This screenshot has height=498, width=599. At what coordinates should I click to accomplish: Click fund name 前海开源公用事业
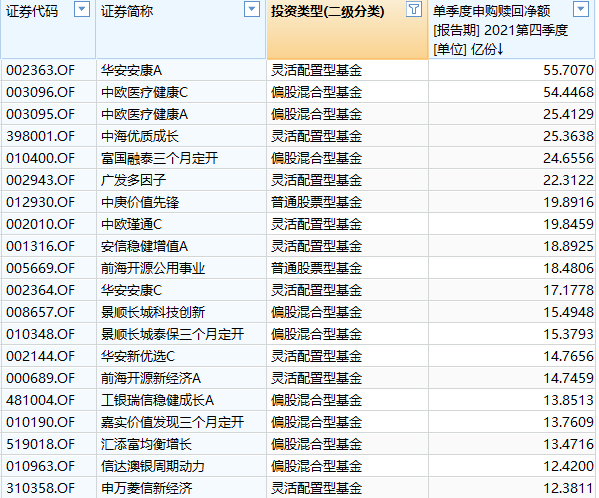click(x=153, y=268)
